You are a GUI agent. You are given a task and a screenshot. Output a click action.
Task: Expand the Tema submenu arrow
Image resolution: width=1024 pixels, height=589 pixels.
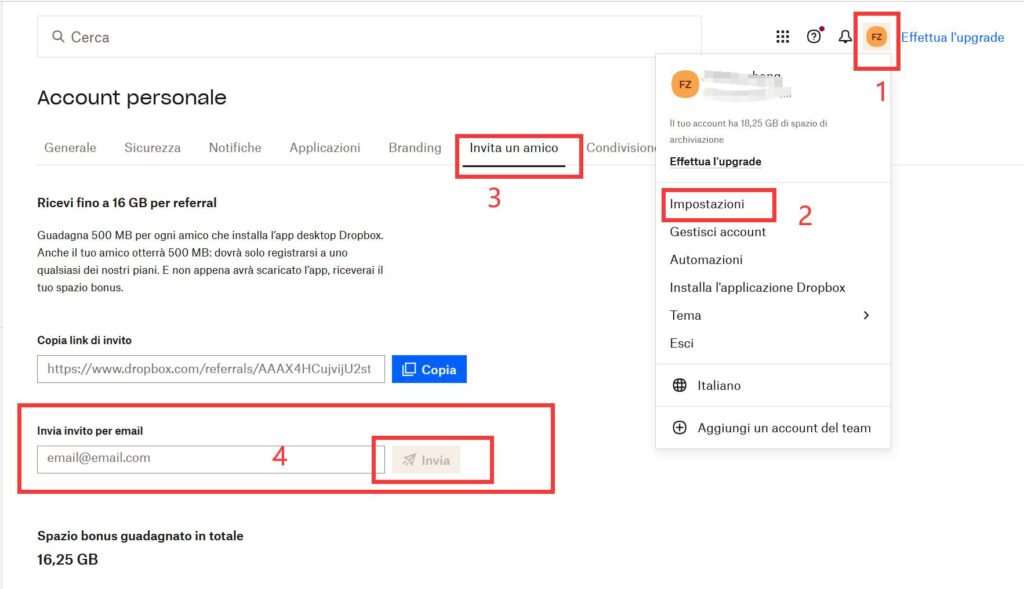866,315
